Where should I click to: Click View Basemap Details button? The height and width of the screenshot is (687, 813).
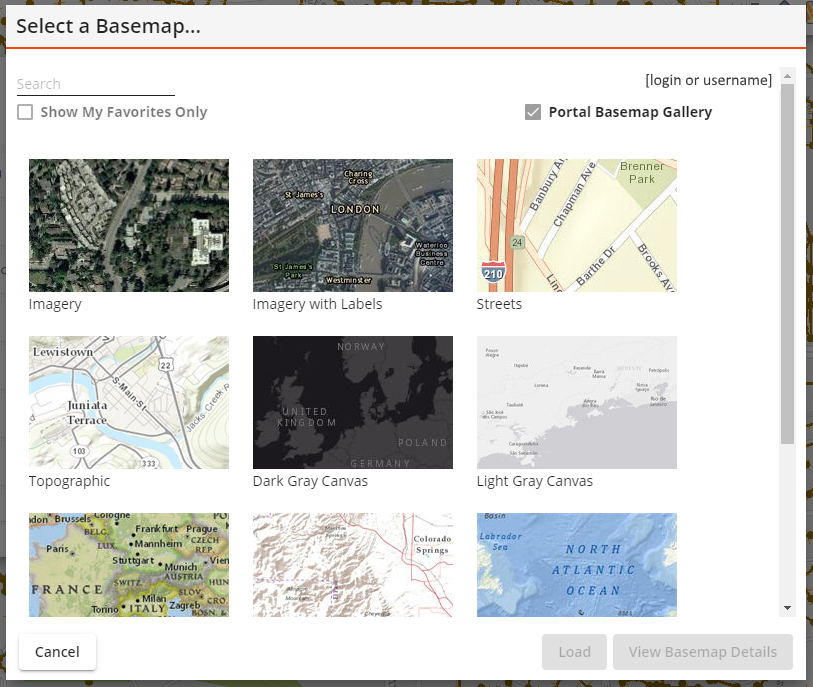[703, 652]
